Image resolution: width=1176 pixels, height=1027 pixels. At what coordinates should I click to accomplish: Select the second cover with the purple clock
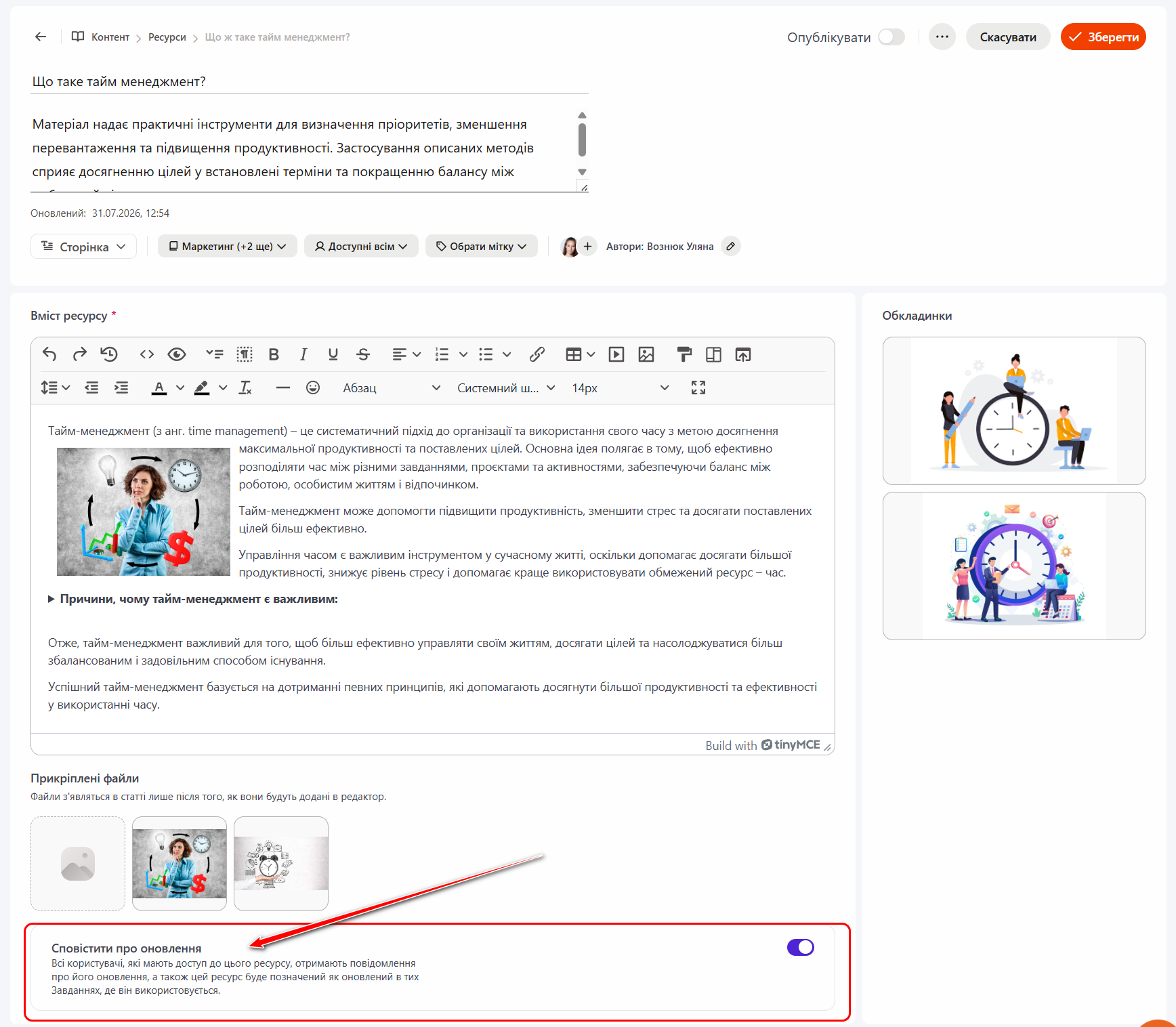click(x=1014, y=566)
